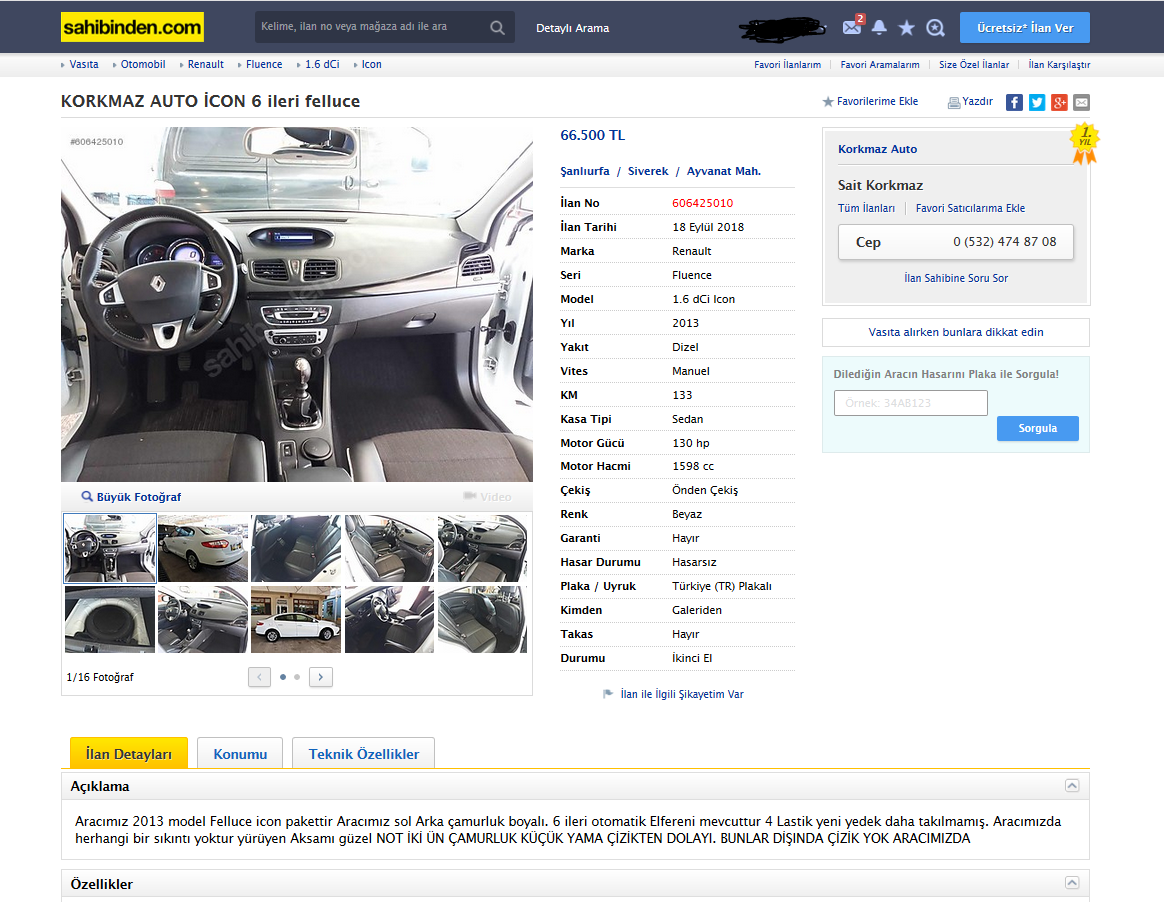Click the main dashboard photo
This screenshot has width=1164, height=902.
click(x=297, y=304)
